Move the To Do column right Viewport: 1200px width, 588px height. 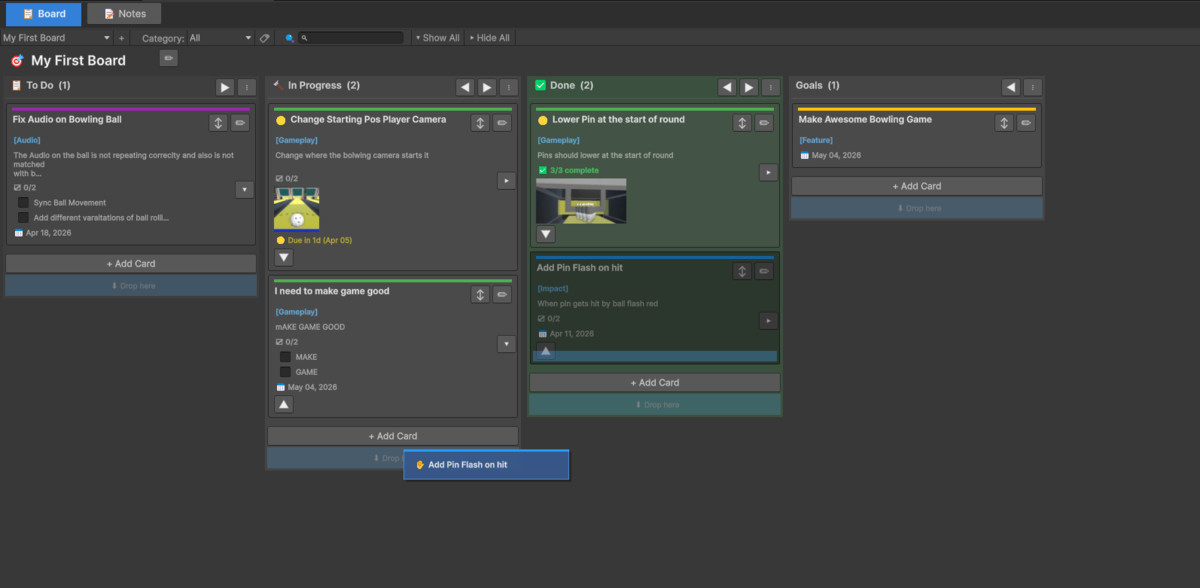[x=225, y=87]
